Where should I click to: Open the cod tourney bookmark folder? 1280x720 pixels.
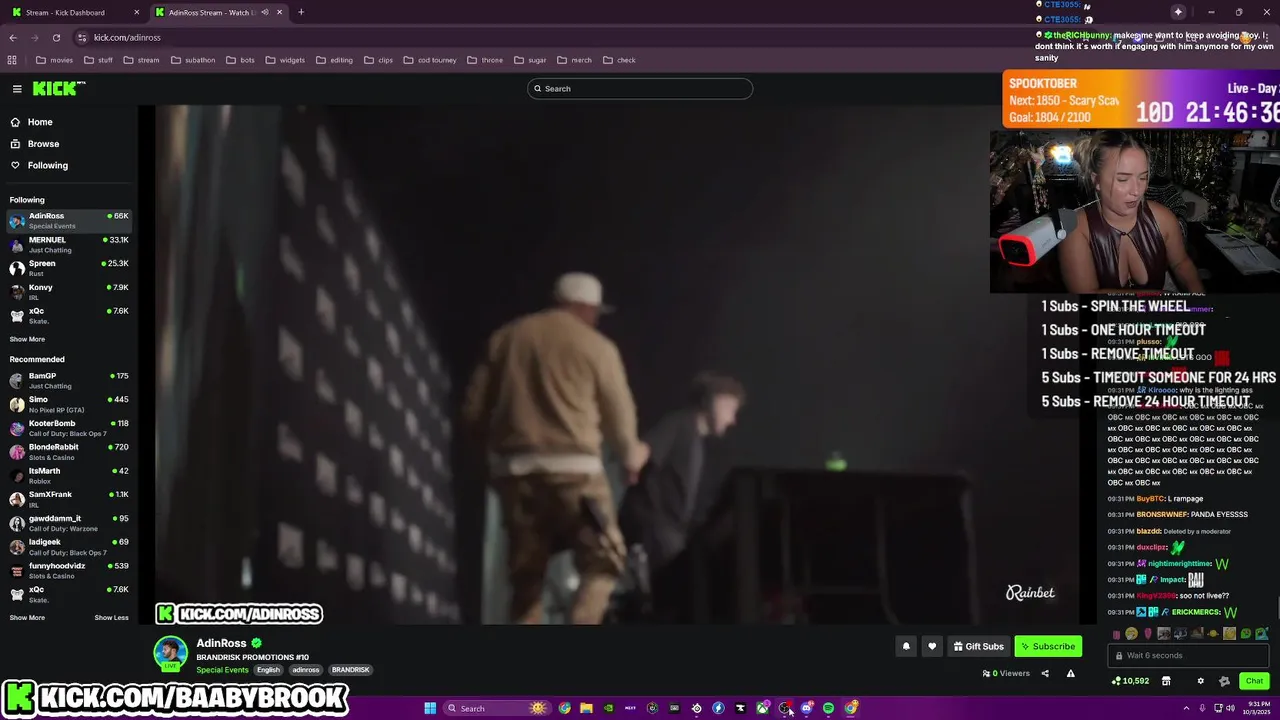click(430, 60)
